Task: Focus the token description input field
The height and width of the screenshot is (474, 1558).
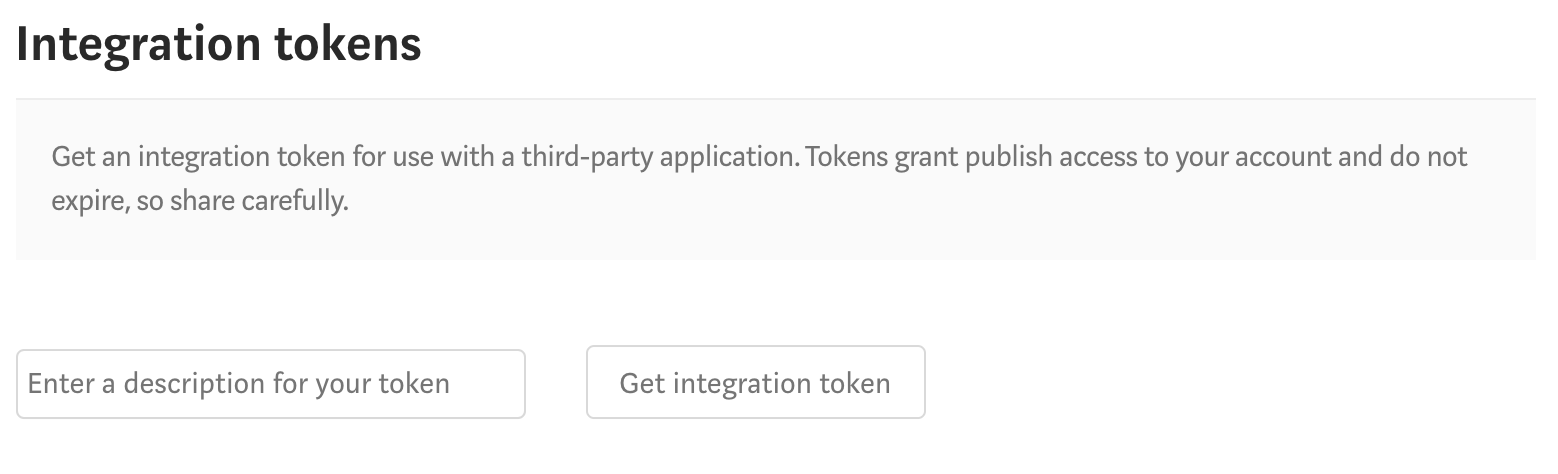Action: point(271,384)
